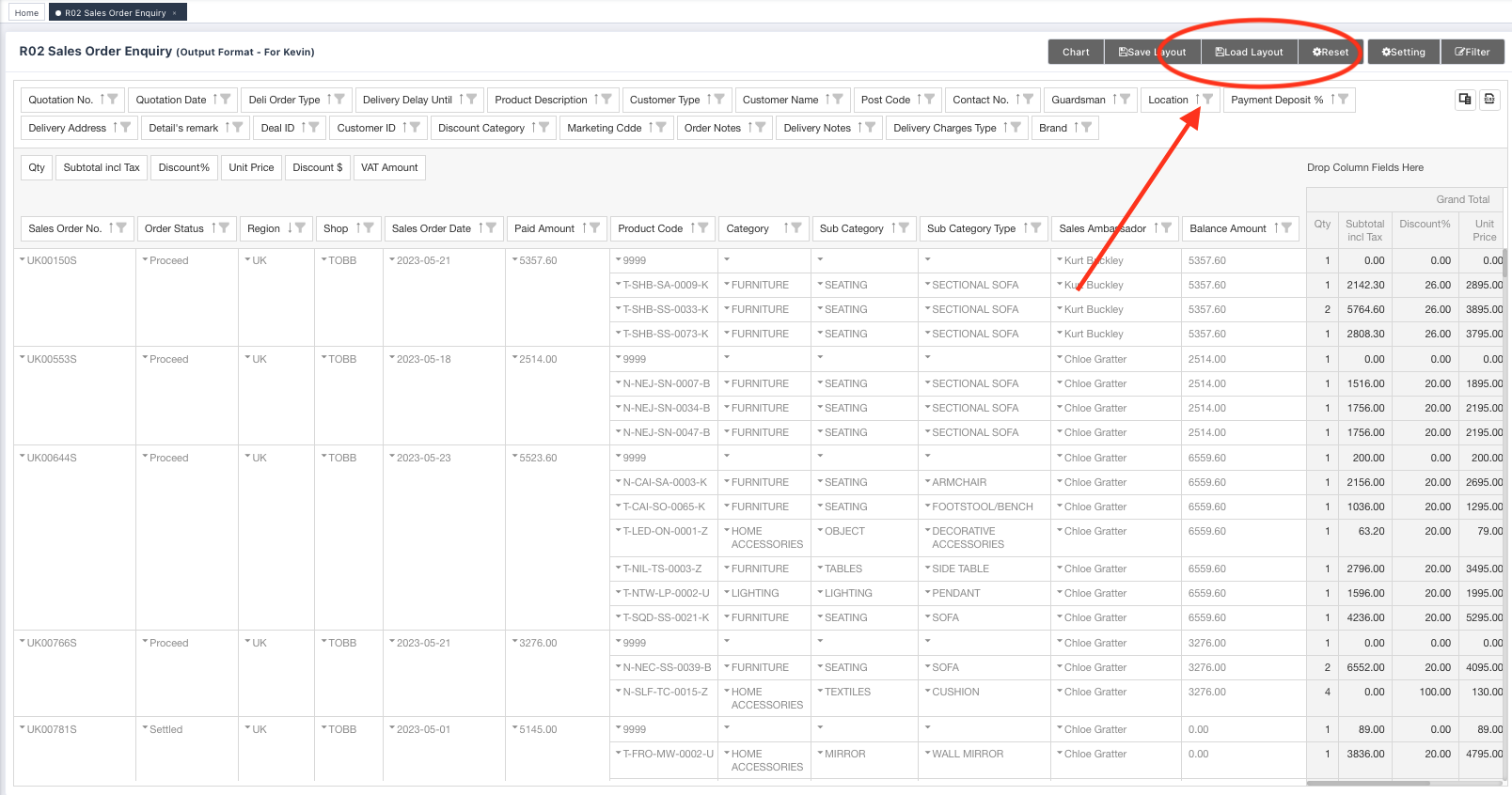The height and width of the screenshot is (795, 1512).
Task: Sort the Sales Order Date field ascending
Action: pyautogui.click(x=480, y=228)
